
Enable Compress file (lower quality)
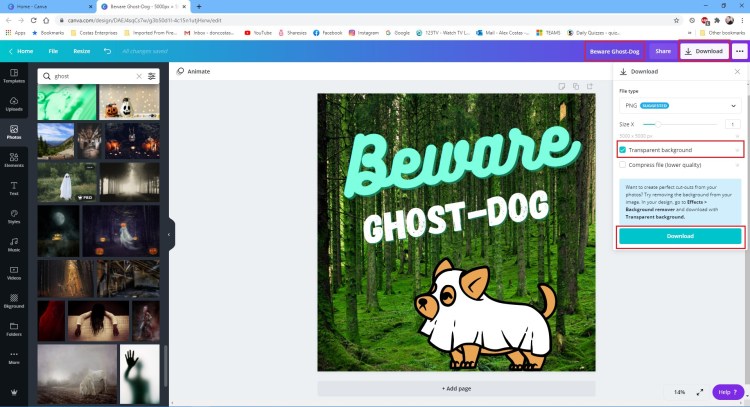click(623, 165)
